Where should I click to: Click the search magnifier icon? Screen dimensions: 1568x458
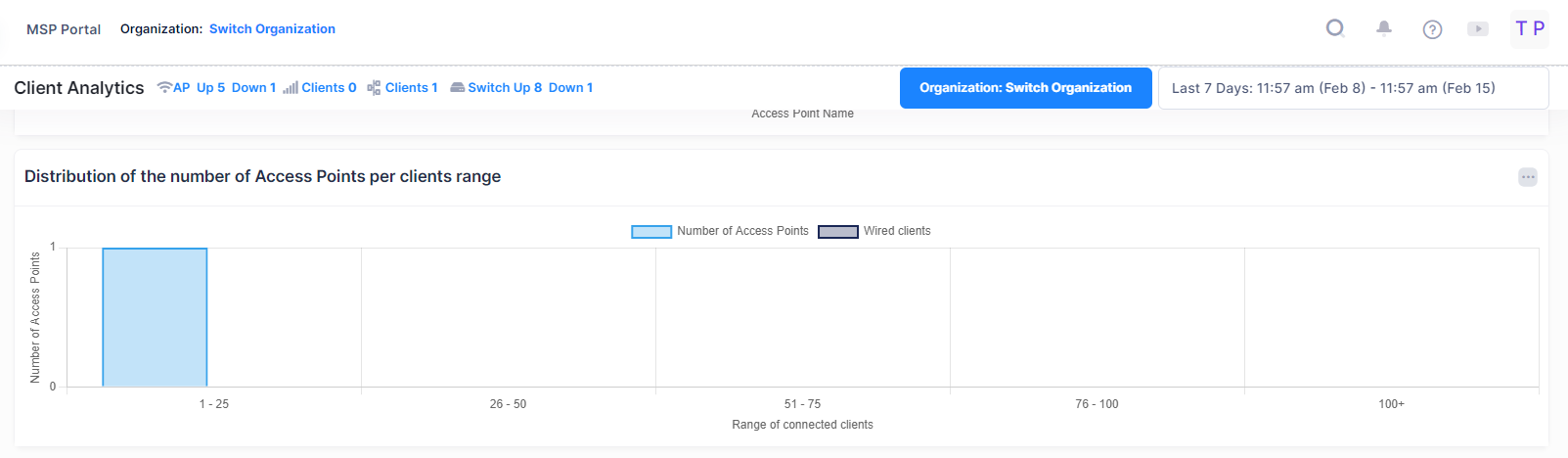click(1335, 28)
